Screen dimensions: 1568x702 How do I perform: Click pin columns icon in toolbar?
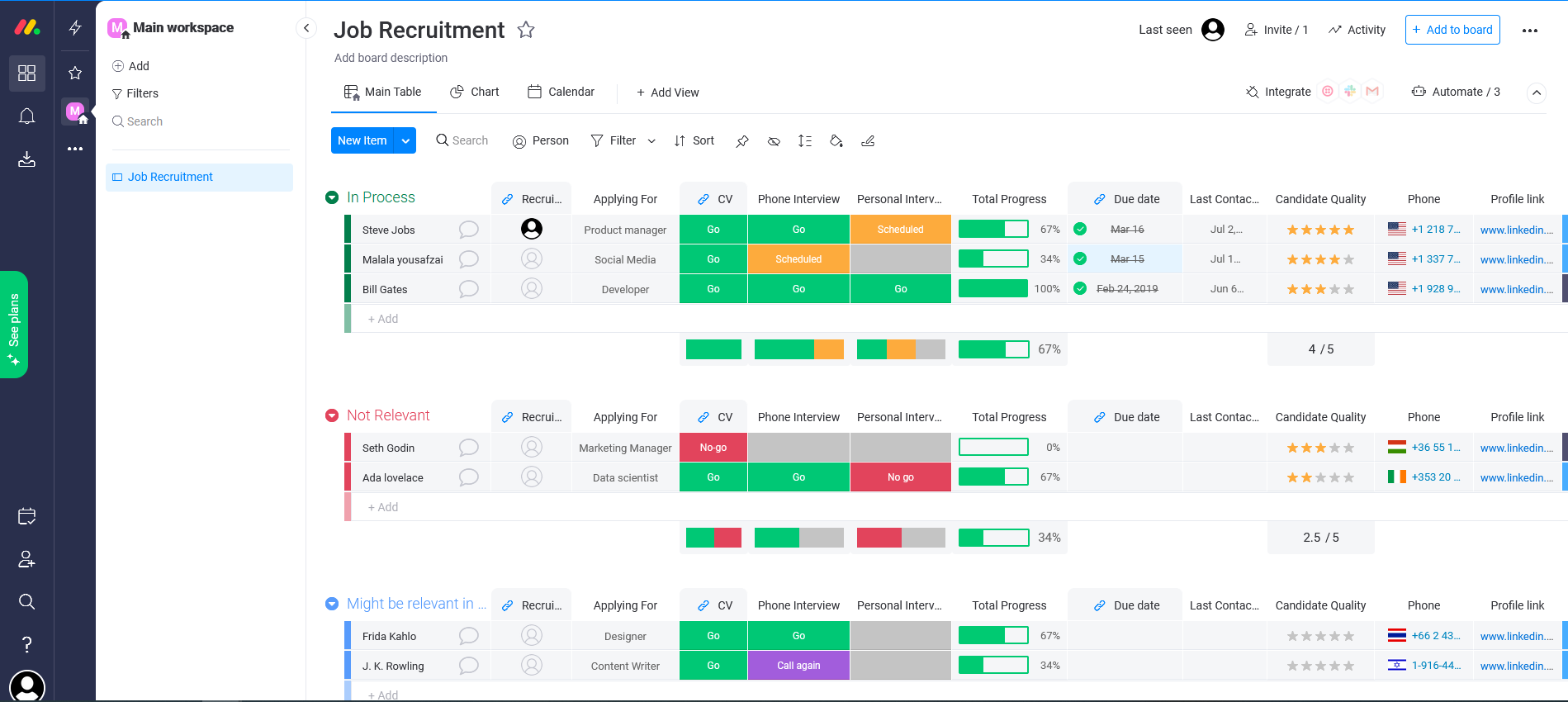coord(742,141)
